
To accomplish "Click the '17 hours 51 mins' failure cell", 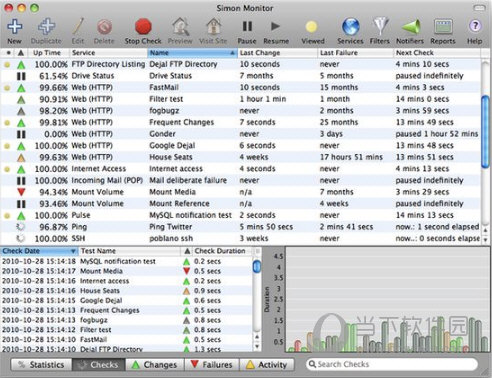I will click(351, 157).
